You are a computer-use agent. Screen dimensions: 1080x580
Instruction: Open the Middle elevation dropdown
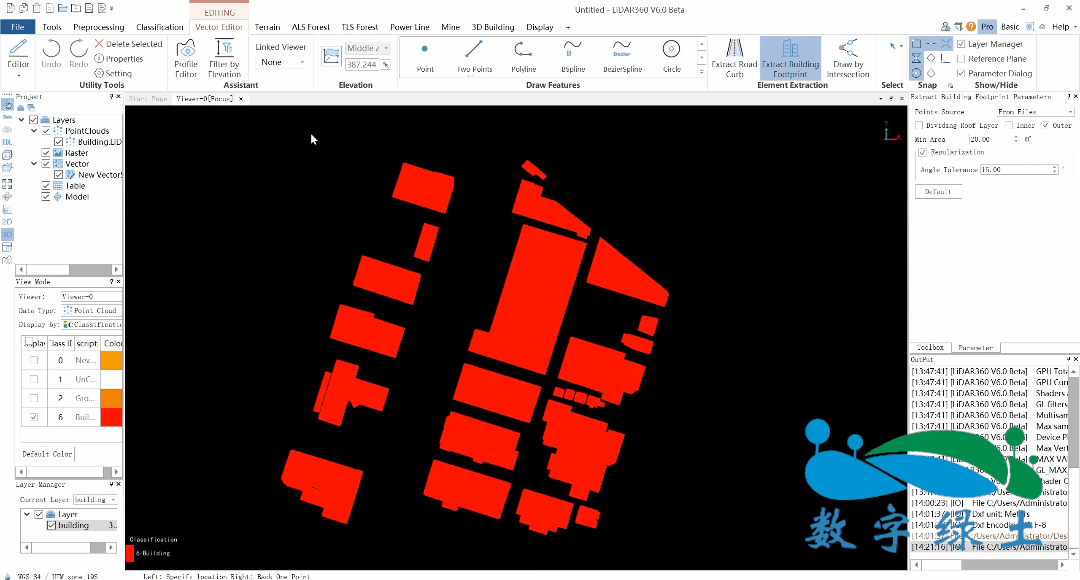pyautogui.click(x=368, y=48)
